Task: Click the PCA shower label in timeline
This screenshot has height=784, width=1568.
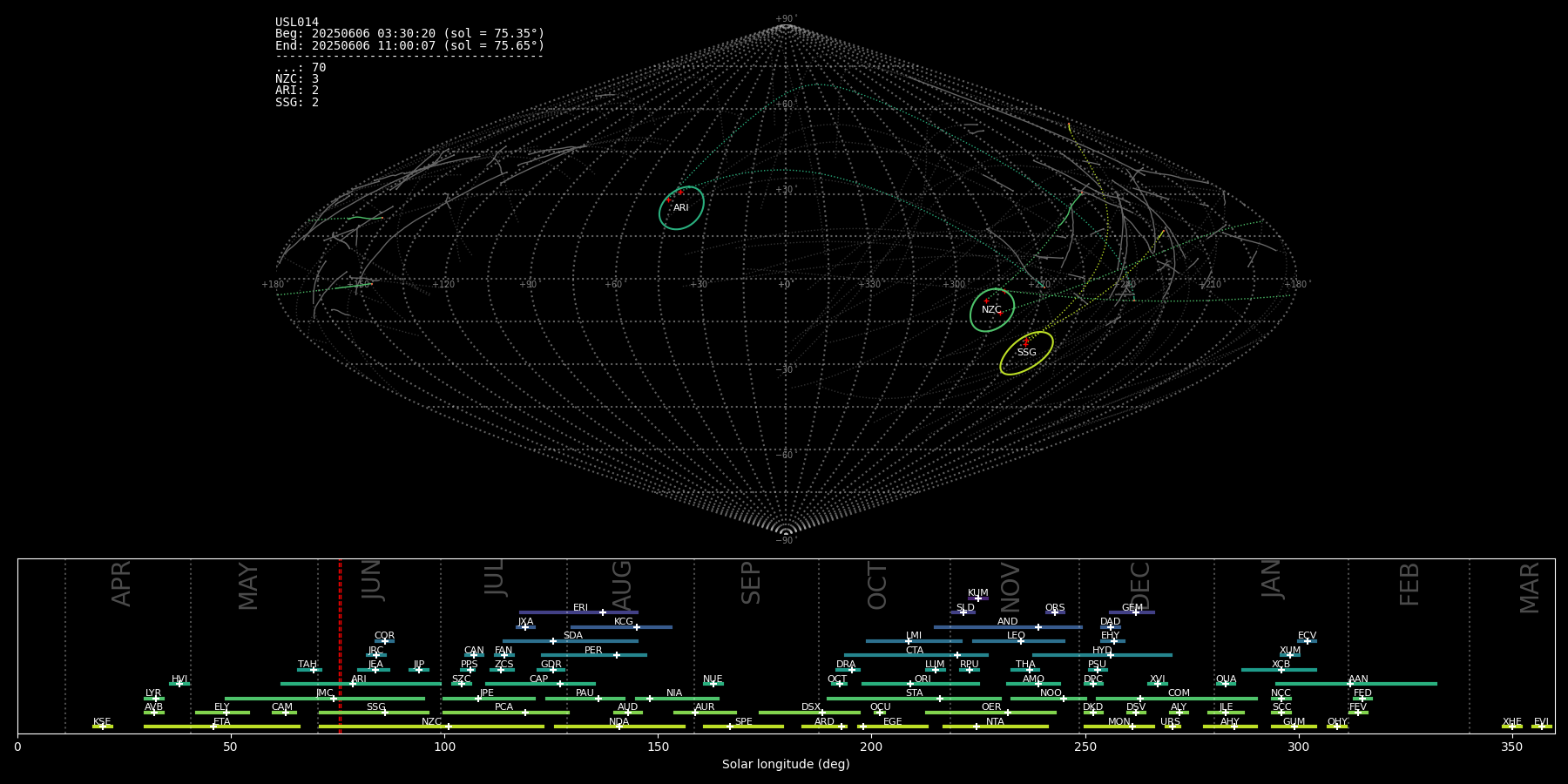Action: (x=504, y=707)
